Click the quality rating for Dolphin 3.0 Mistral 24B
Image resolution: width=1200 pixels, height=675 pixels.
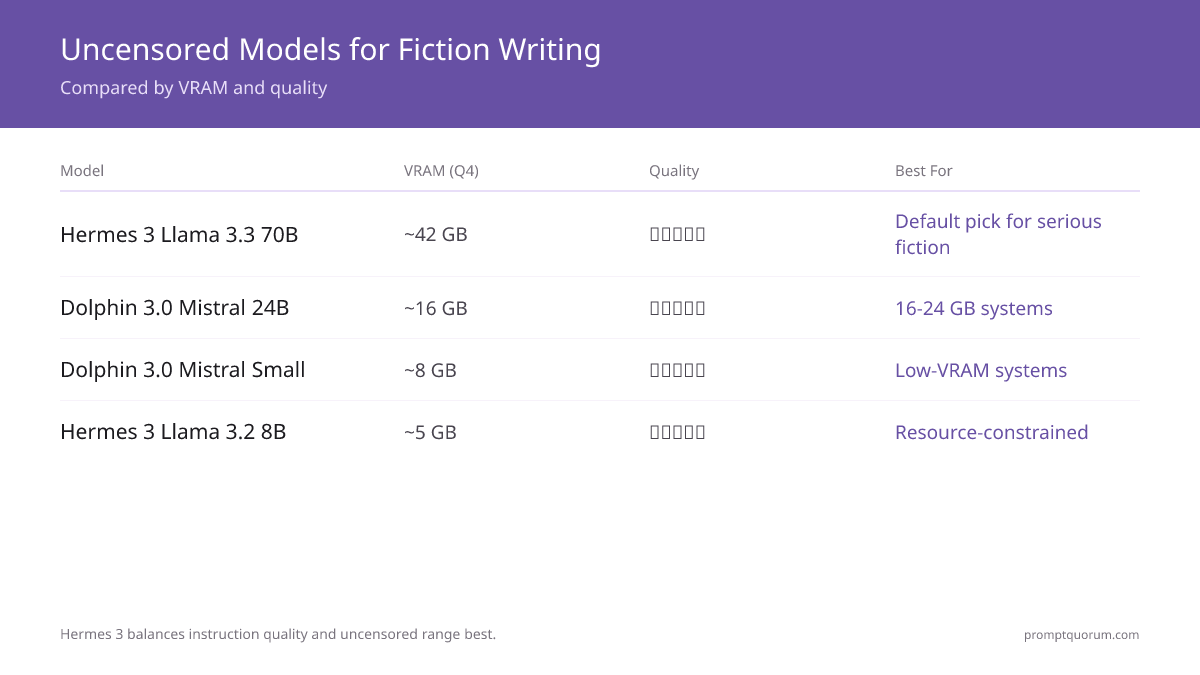(677, 308)
